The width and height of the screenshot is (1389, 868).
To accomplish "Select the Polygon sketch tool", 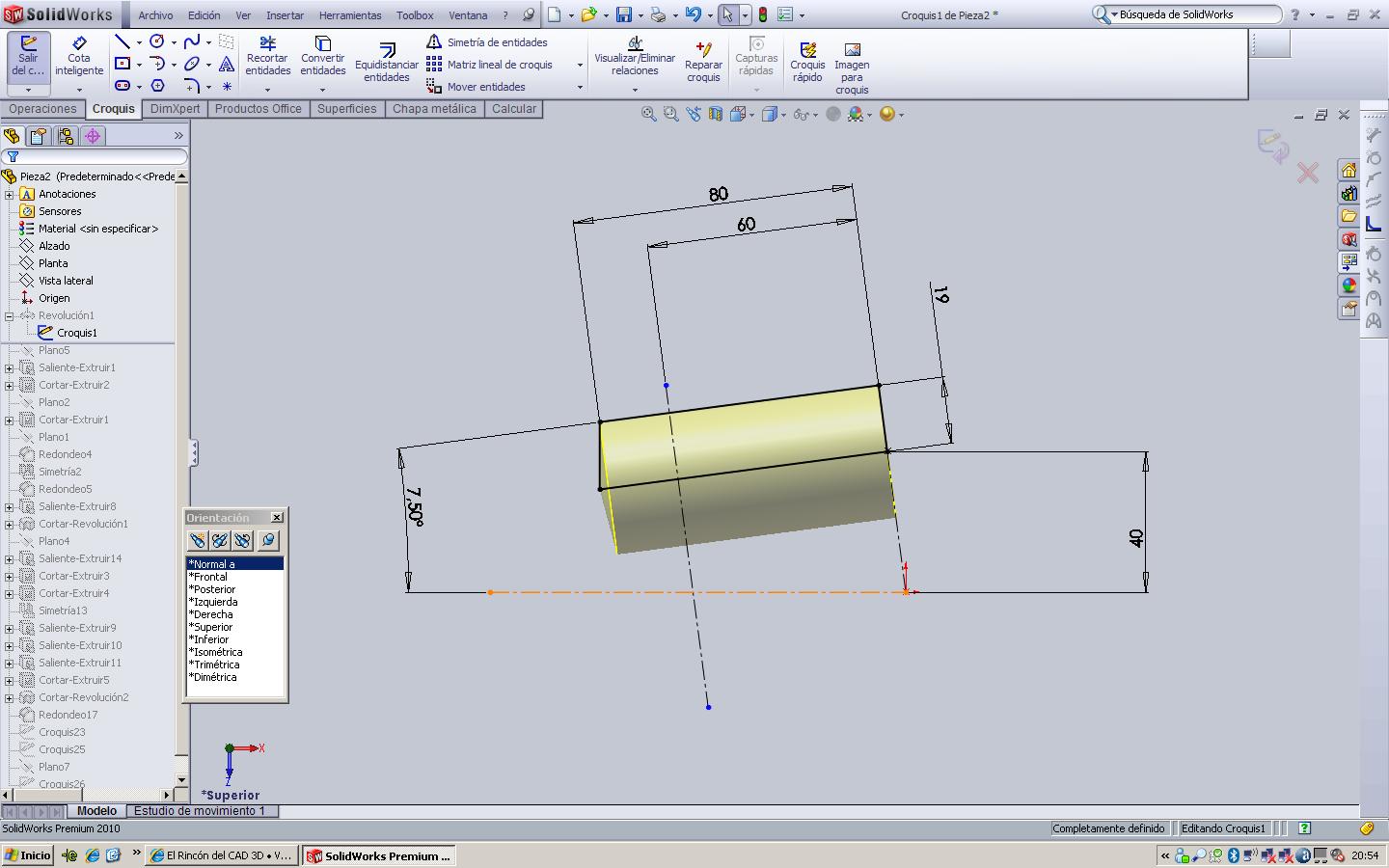I will tap(157, 86).
